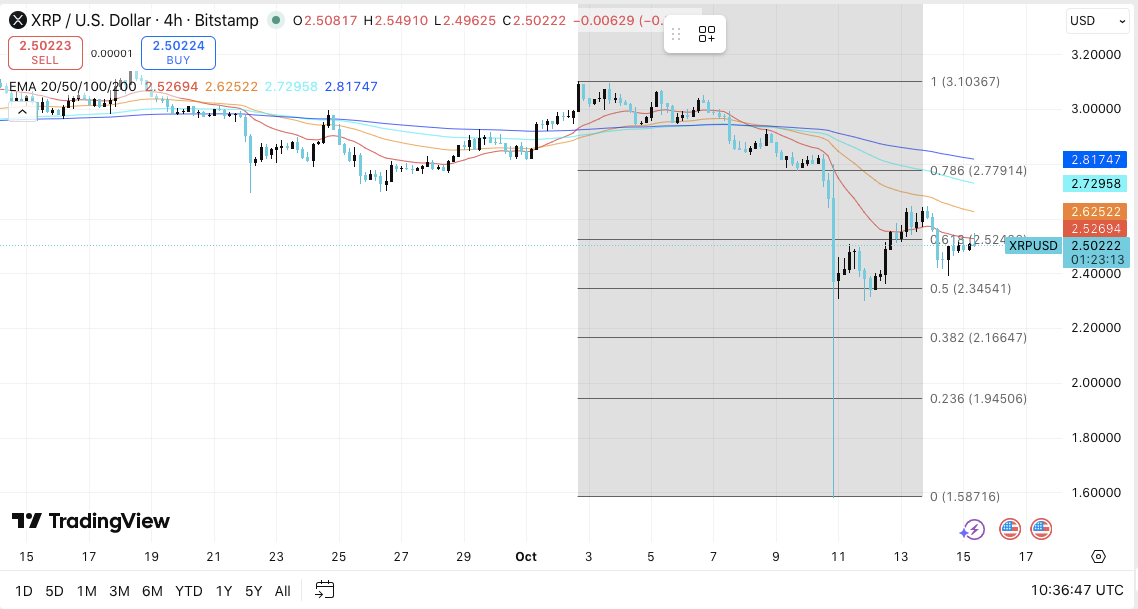Click the purple lightning bolt event icon
The width and height of the screenshot is (1138, 609).
[x=973, y=529]
